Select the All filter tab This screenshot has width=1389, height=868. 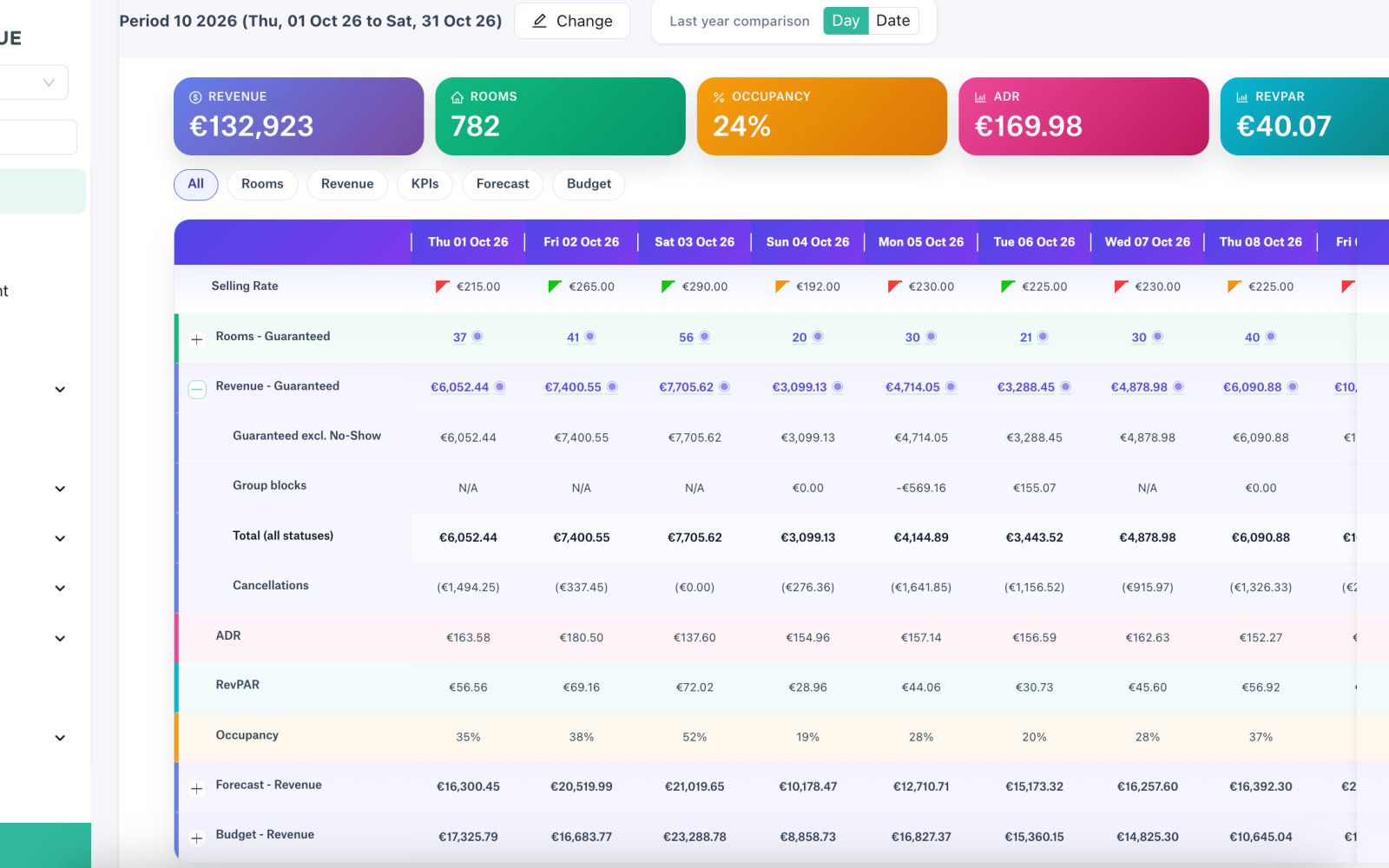coord(196,184)
